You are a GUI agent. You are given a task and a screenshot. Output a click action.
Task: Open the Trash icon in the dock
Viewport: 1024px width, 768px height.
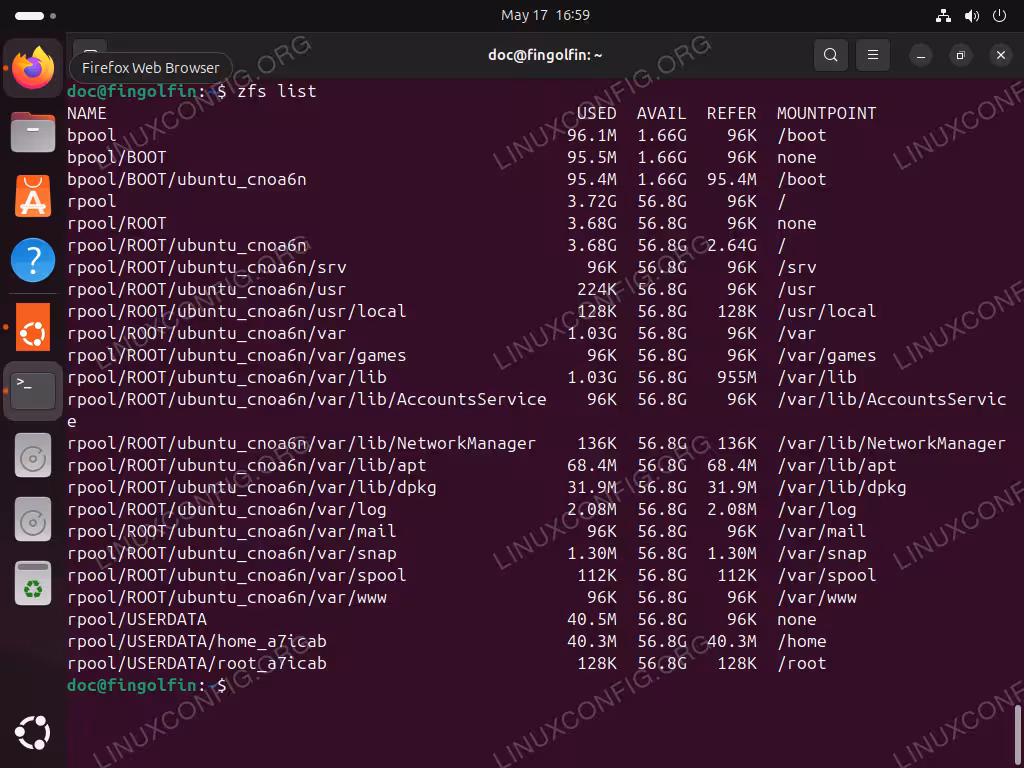click(33, 583)
